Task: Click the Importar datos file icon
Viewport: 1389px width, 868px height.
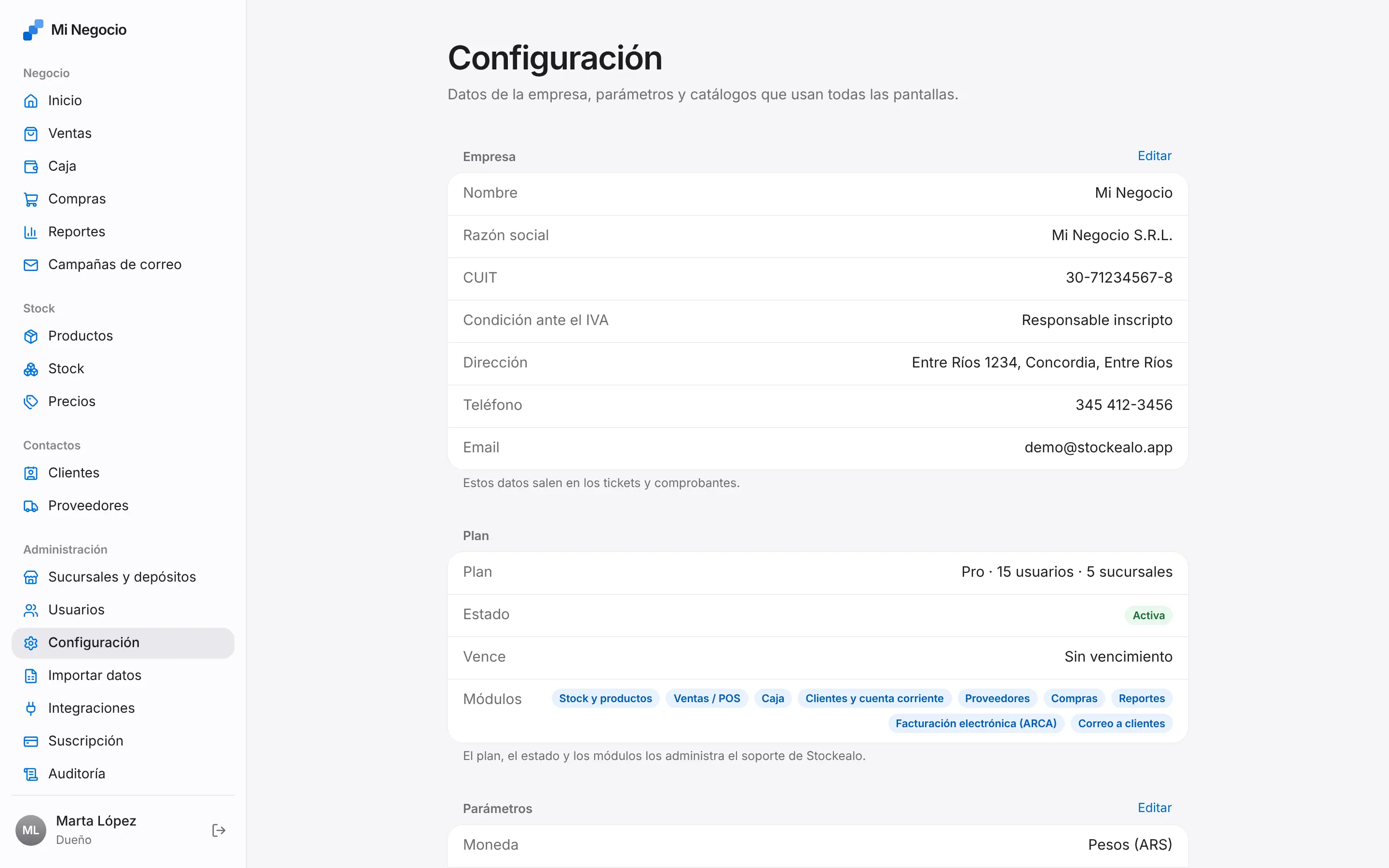Action: click(x=31, y=676)
